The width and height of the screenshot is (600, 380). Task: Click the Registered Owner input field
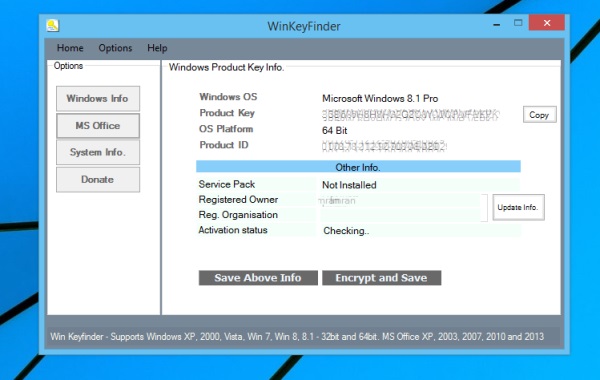pyautogui.click(x=400, y=201)
